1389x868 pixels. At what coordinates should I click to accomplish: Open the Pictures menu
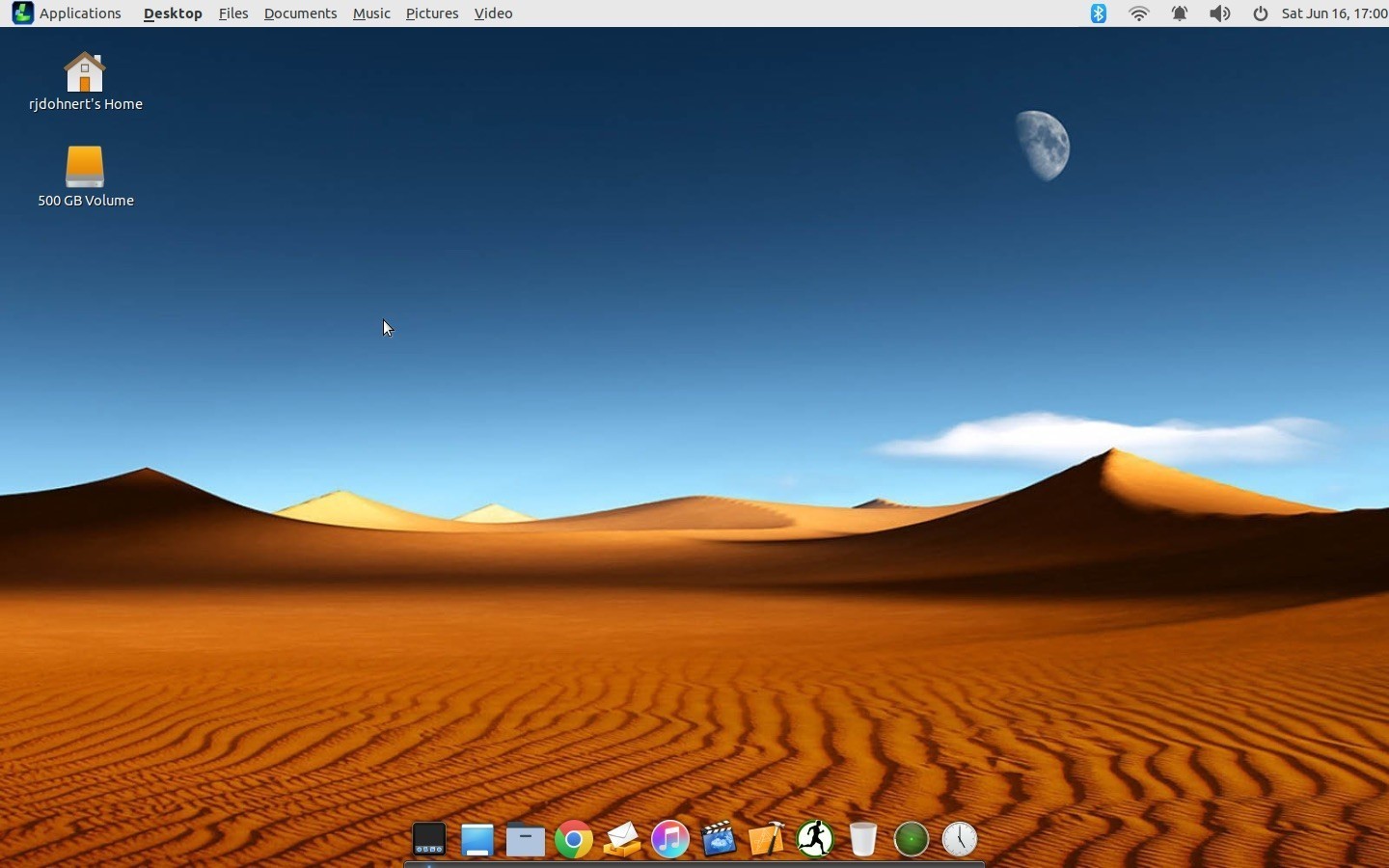pyautogui.click(x=431, y=13)
